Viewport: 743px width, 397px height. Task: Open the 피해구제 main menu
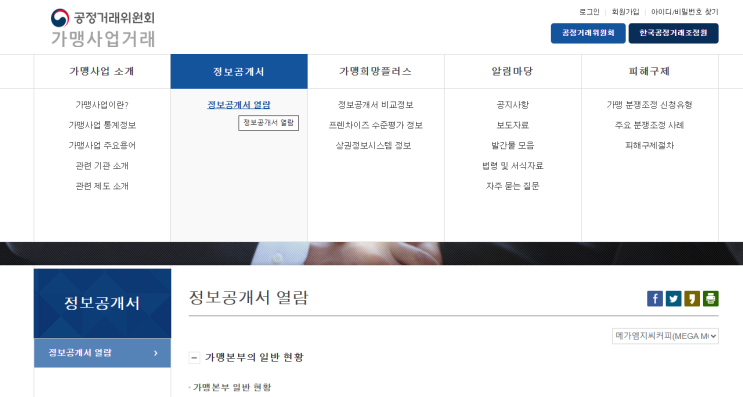coord(650,72)
